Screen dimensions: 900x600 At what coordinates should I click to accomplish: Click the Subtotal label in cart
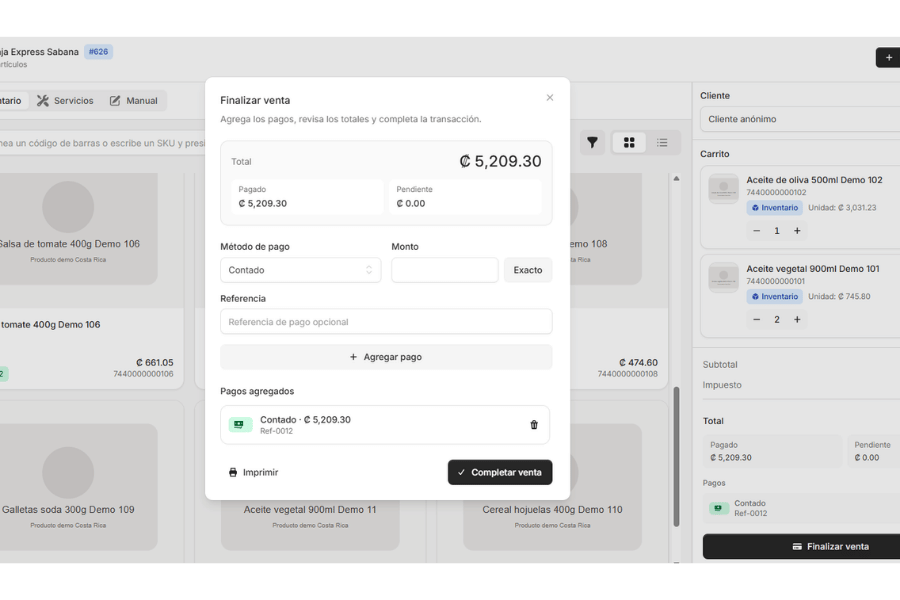click(720, 365)
